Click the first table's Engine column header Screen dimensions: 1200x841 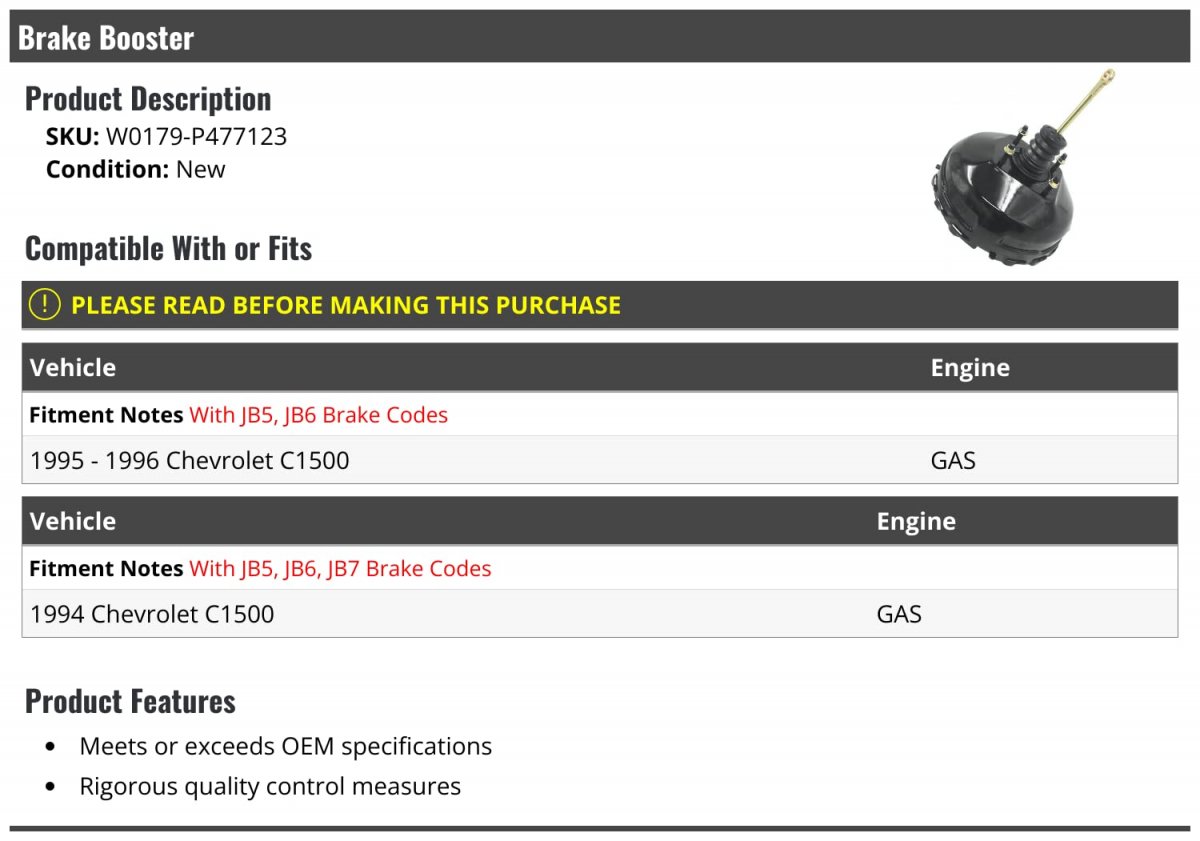point(970,367)
